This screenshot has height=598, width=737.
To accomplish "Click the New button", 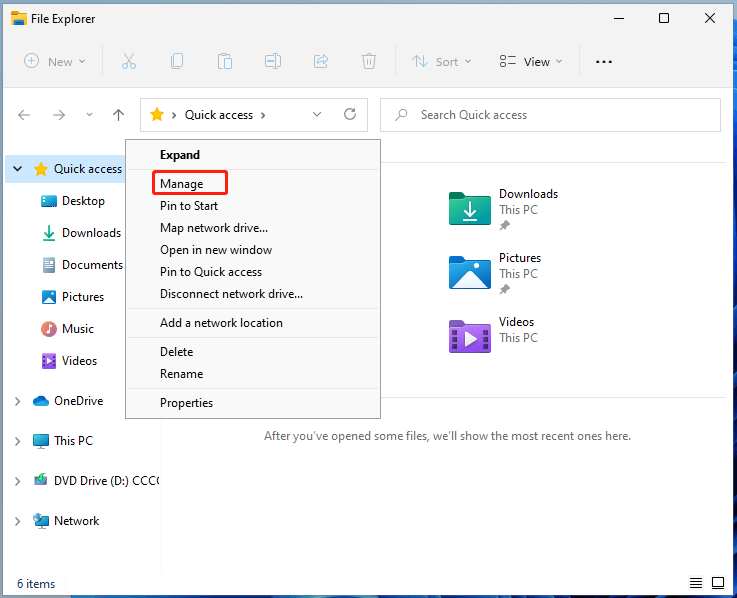I will 54,61.
